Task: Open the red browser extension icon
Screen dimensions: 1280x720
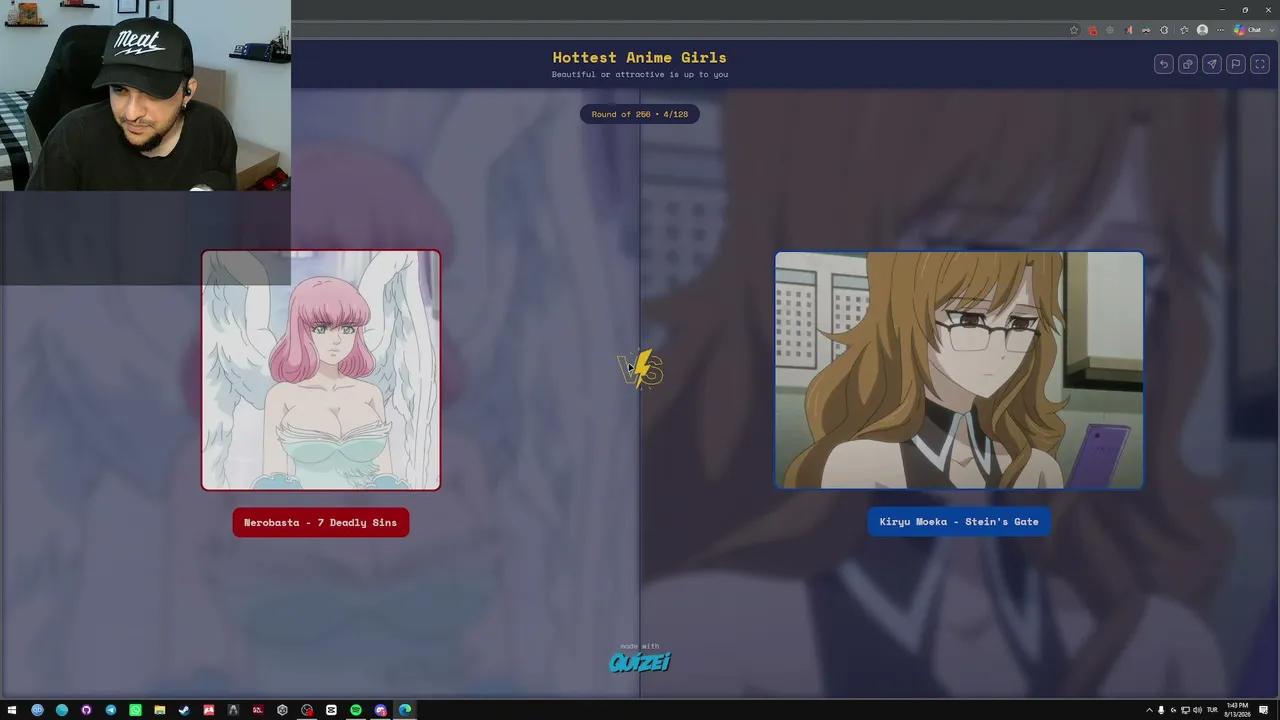Action: pyautogui.click(x=1092, y=30)
